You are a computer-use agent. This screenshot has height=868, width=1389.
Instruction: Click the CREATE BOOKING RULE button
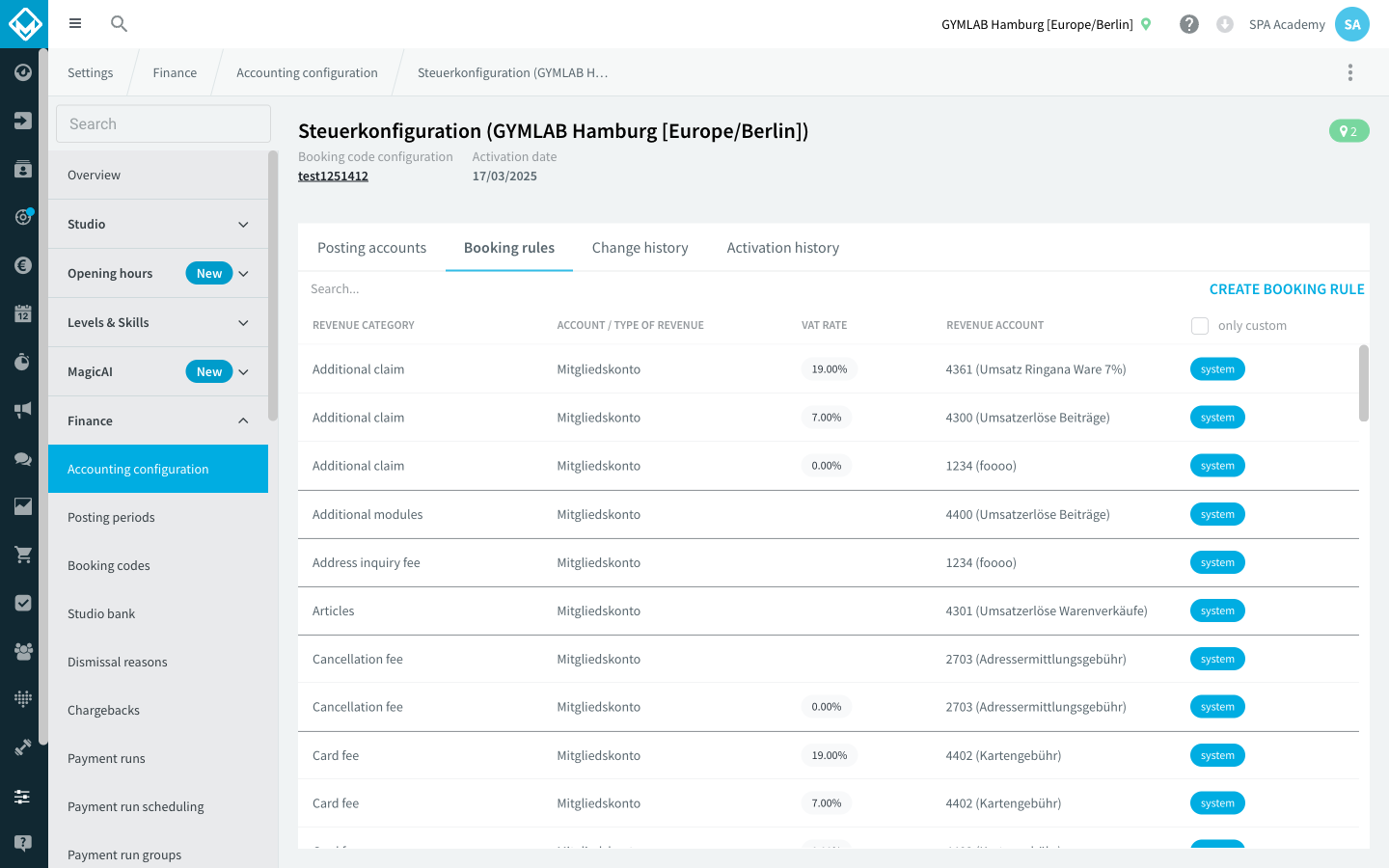[x=1287, y=289]
